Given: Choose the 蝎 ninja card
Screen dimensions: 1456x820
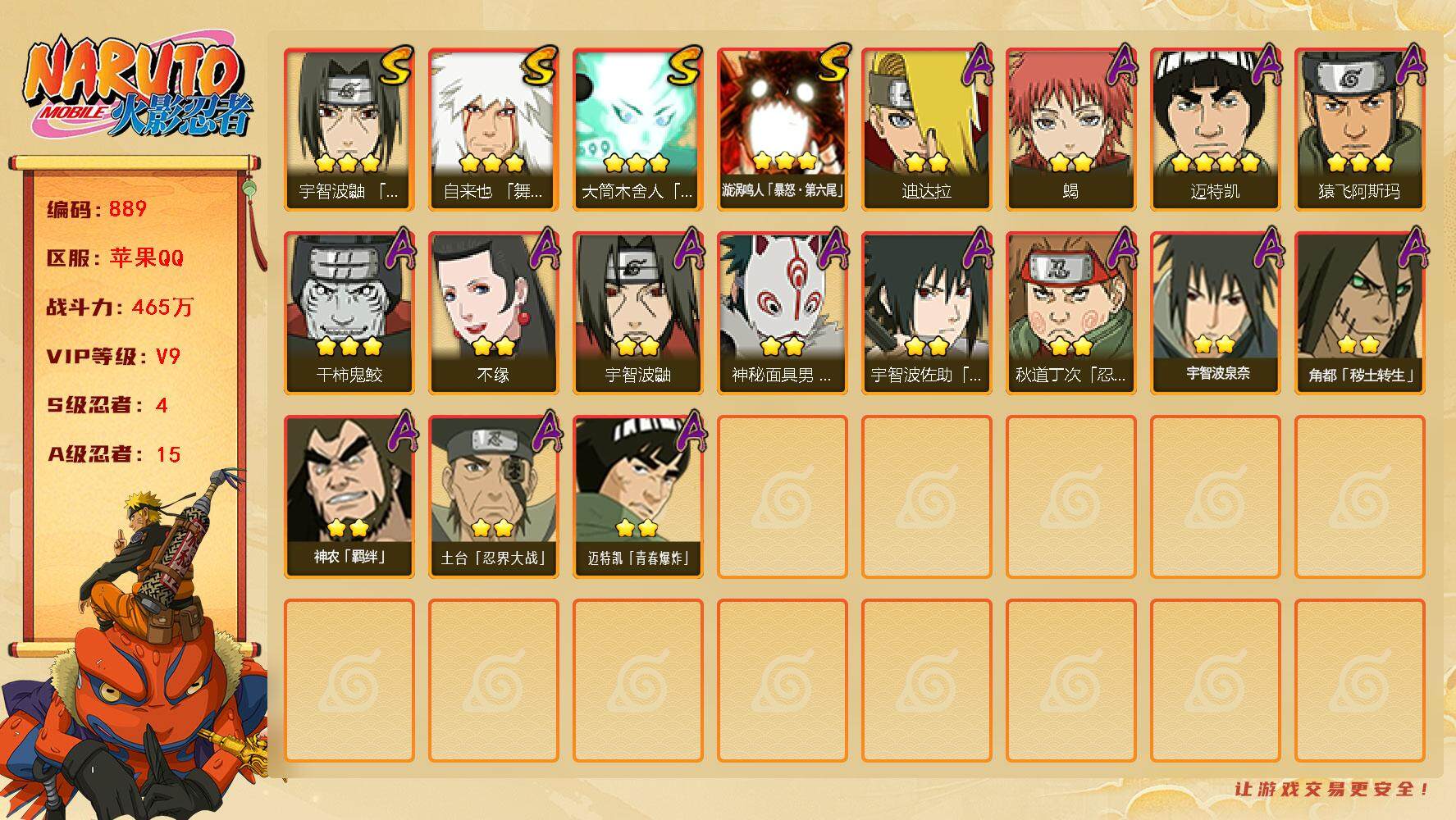Looking at the screenshot, I should tap(1070, 130).
